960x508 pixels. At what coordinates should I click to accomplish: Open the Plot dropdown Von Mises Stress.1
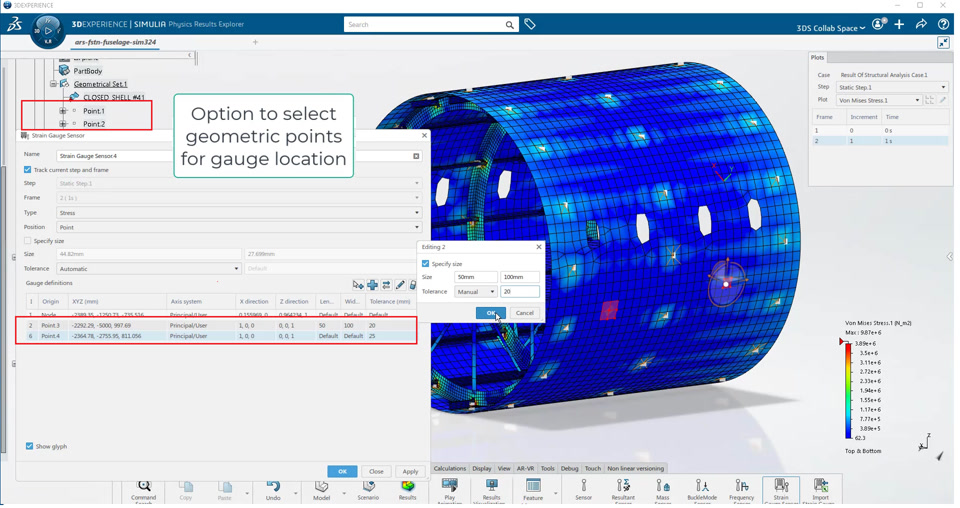tap(879, 100)
